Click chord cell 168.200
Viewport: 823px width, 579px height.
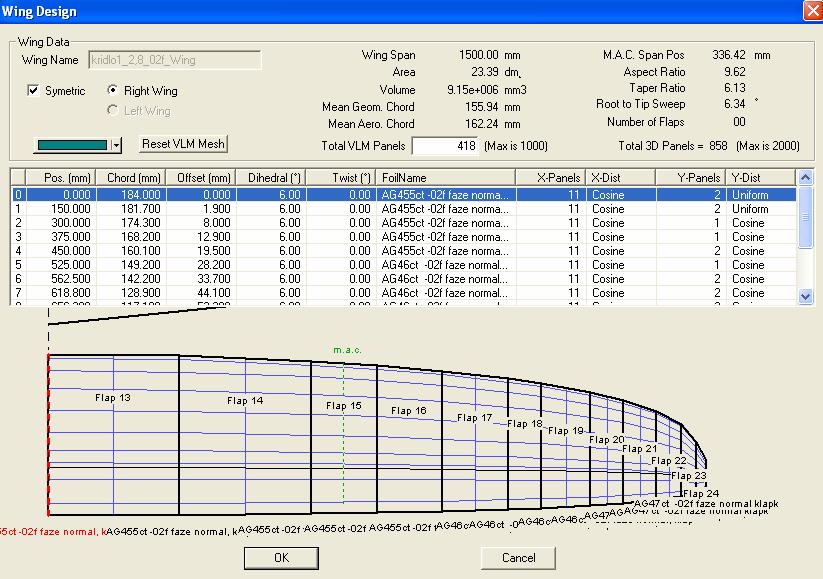coord(131,237)
